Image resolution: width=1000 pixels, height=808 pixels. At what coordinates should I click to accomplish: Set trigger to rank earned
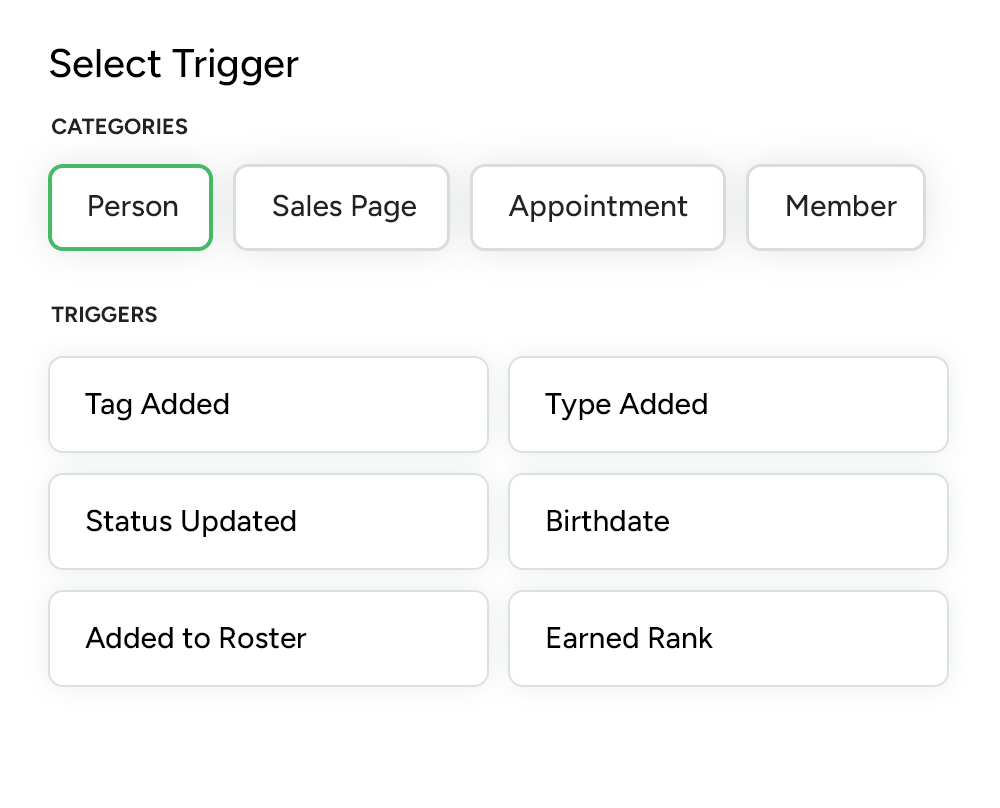coord(728,638)
